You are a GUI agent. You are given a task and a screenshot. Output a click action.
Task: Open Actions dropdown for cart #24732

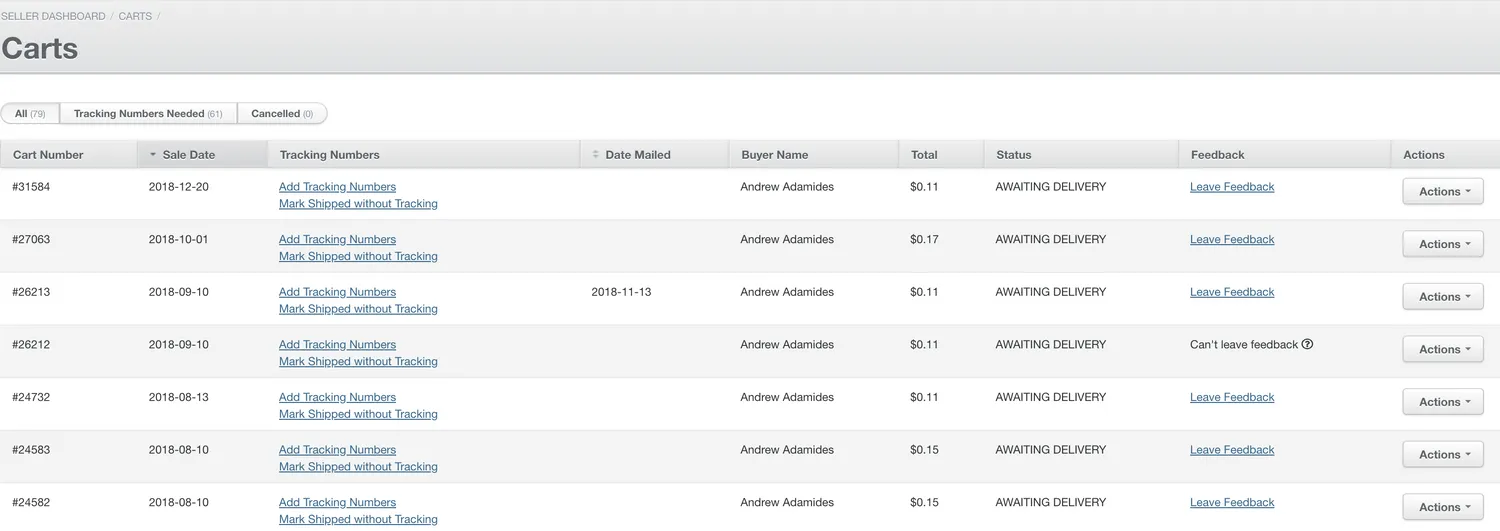coord(1442,402)
